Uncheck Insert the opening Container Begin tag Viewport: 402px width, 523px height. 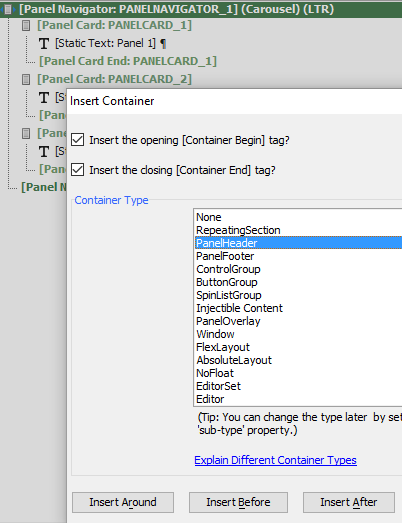(77, 140)
